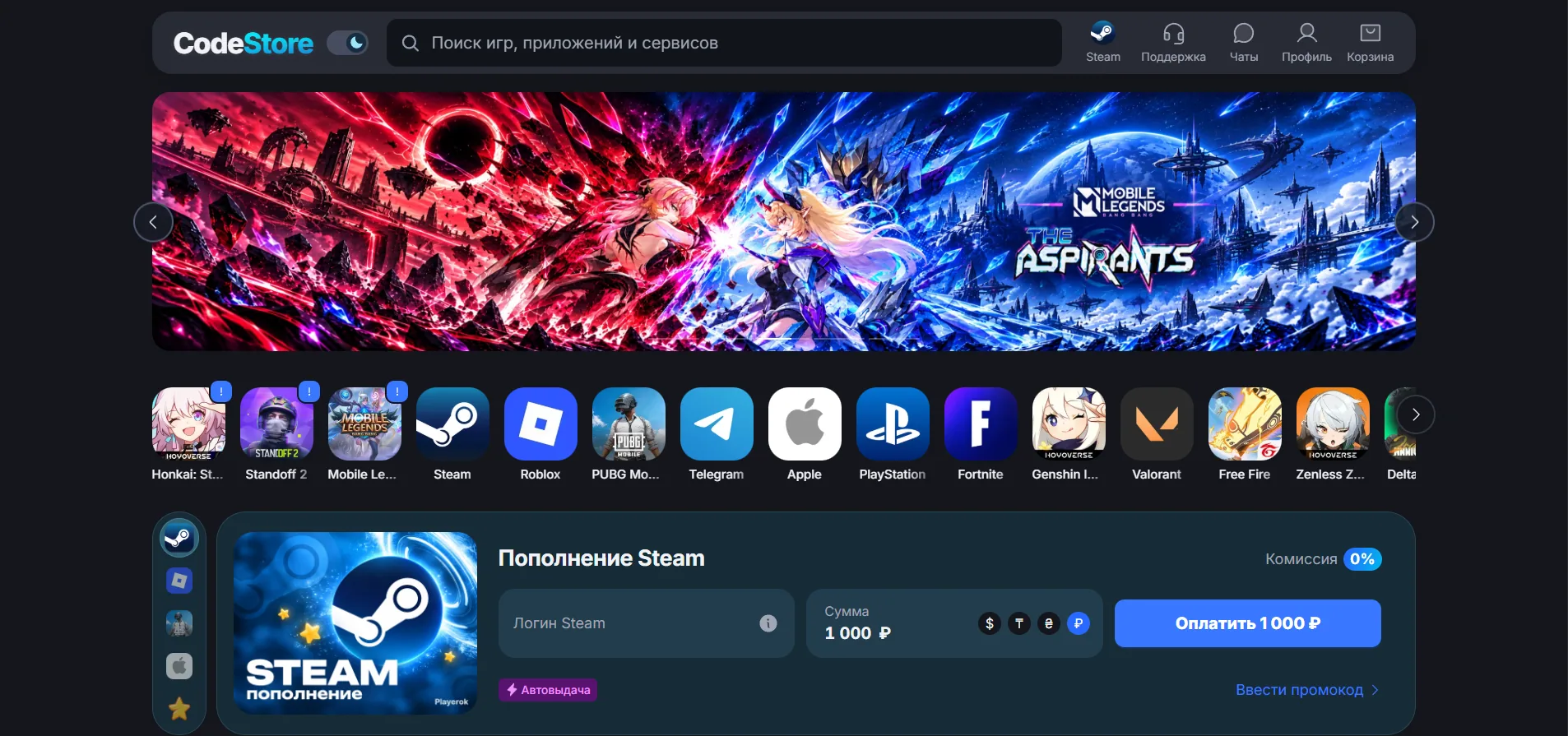Select the Valorant category icon
This screenshot has height=736, width=1568.
tap(1157, 424)
